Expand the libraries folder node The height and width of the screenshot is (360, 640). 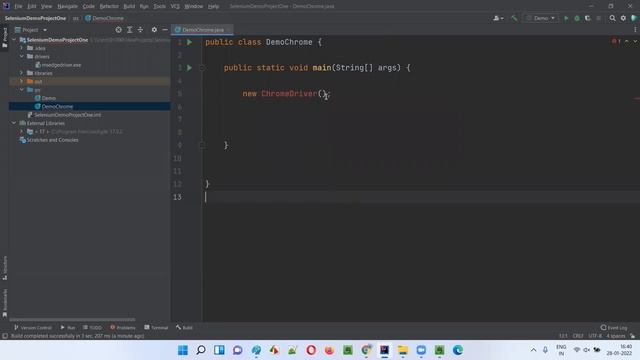22,73
